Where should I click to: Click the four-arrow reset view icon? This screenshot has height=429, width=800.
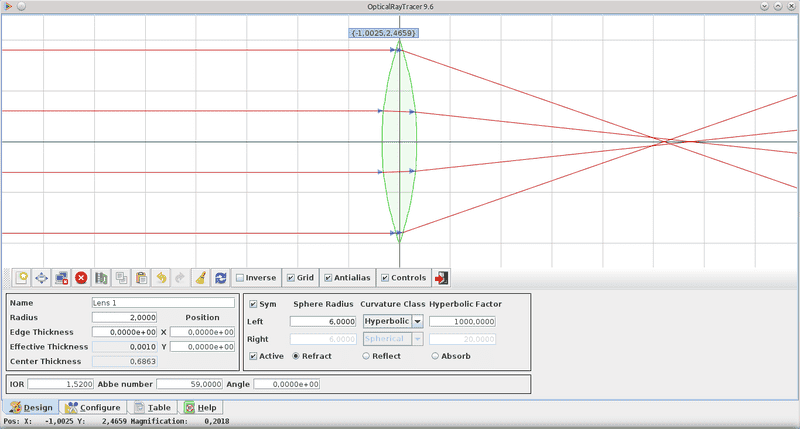pos(41,278)
